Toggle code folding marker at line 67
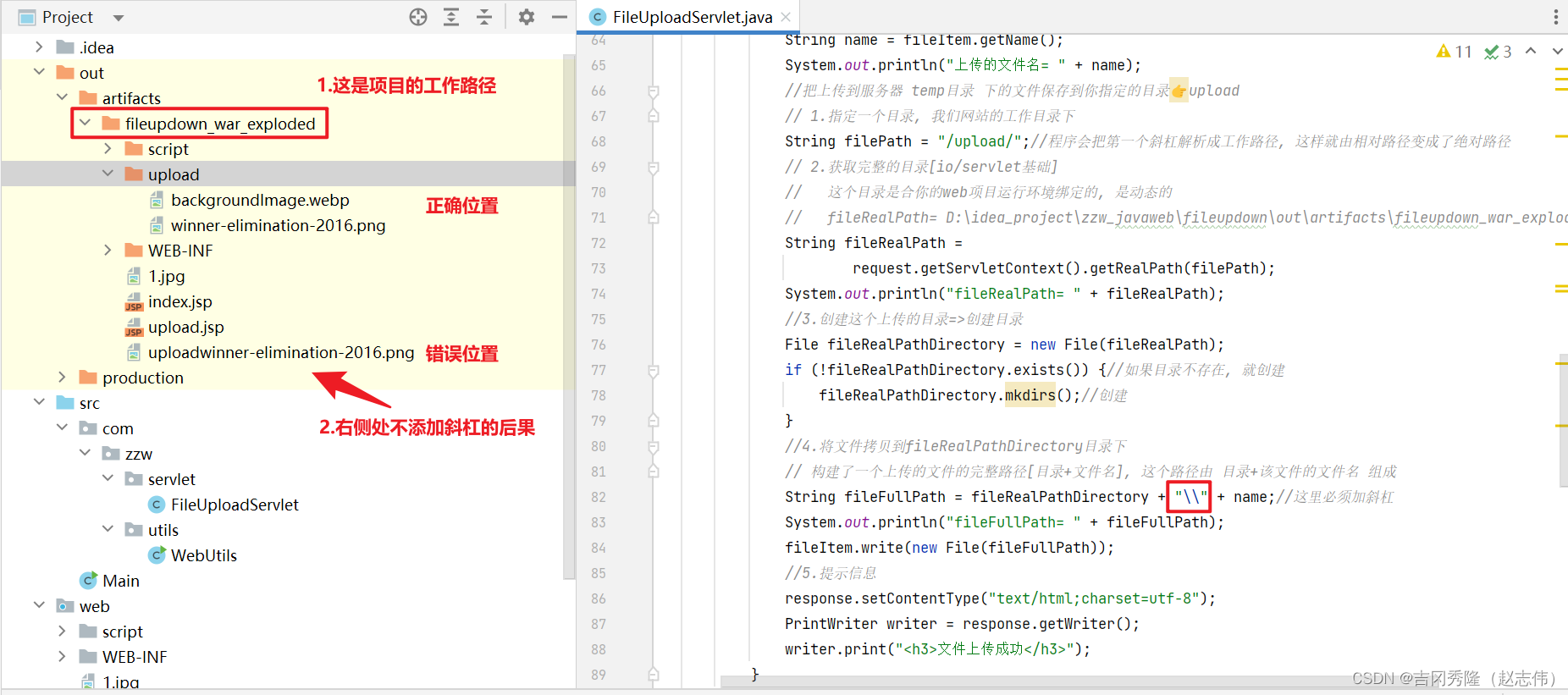This screenshot has height=695, width=1568. click(654, 116)
